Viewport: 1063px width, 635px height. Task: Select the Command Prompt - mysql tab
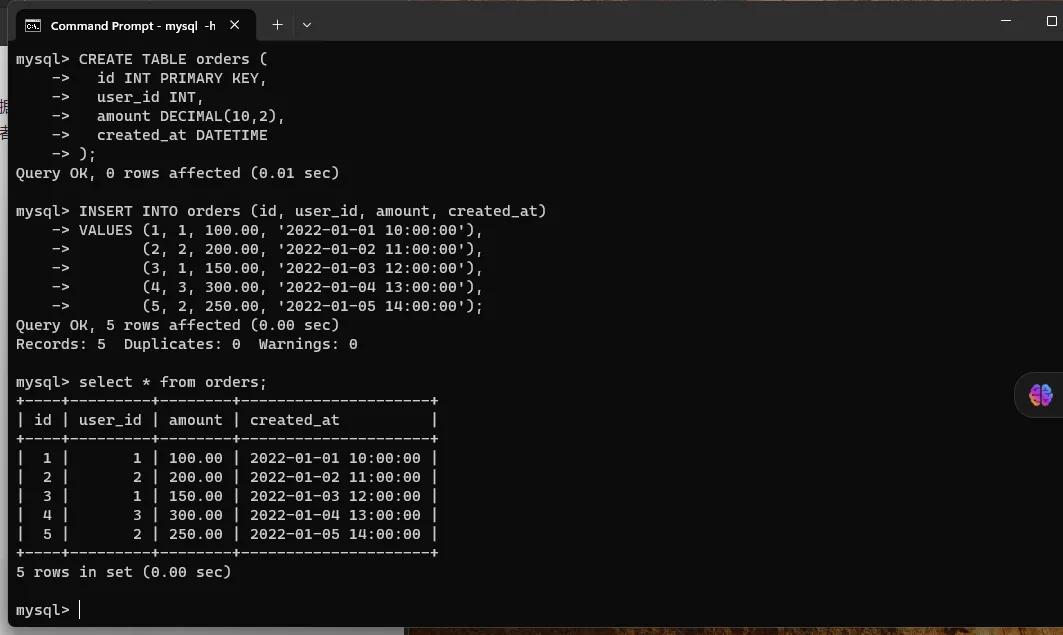132,25
